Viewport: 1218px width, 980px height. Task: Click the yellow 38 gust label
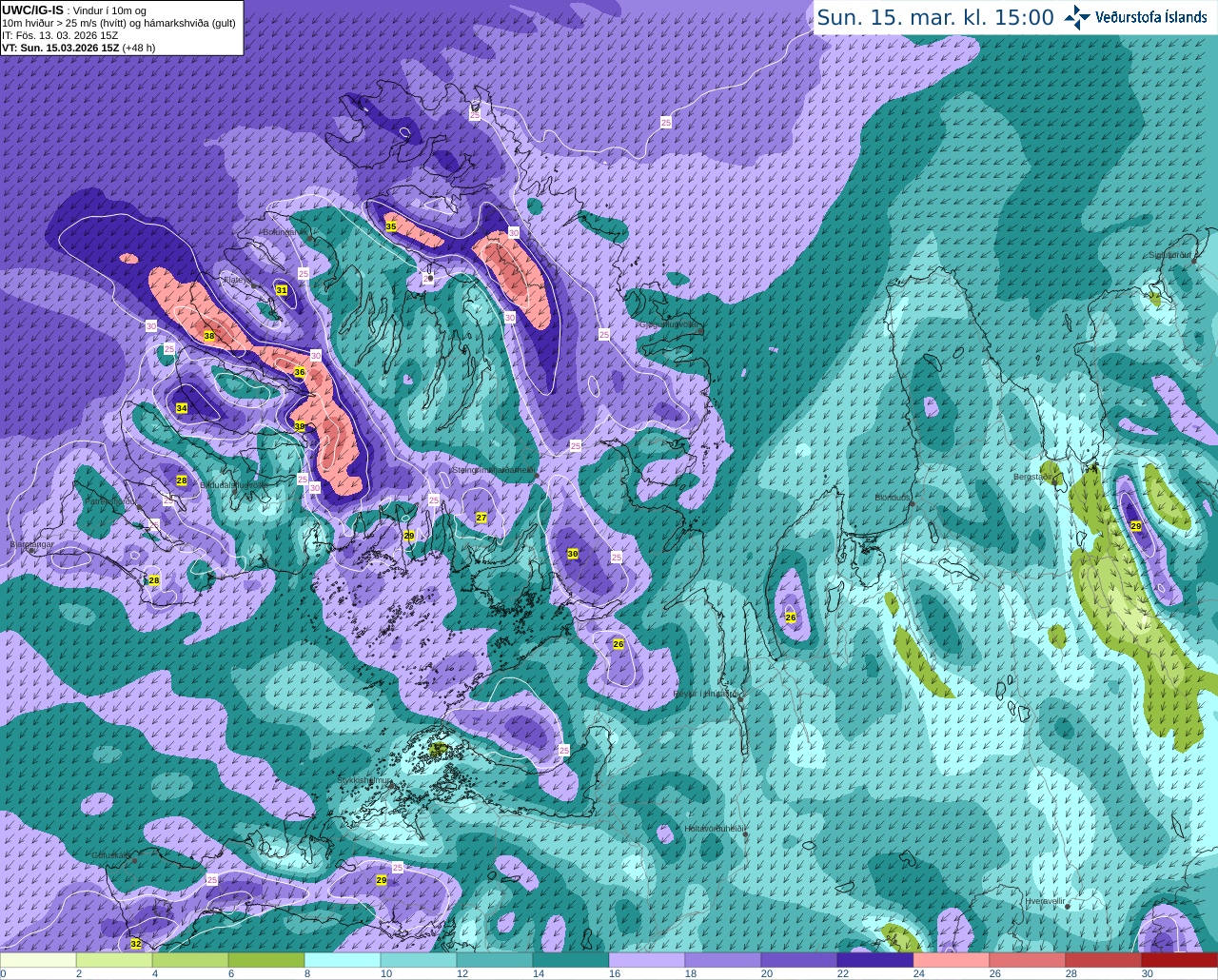click(209, 336)
